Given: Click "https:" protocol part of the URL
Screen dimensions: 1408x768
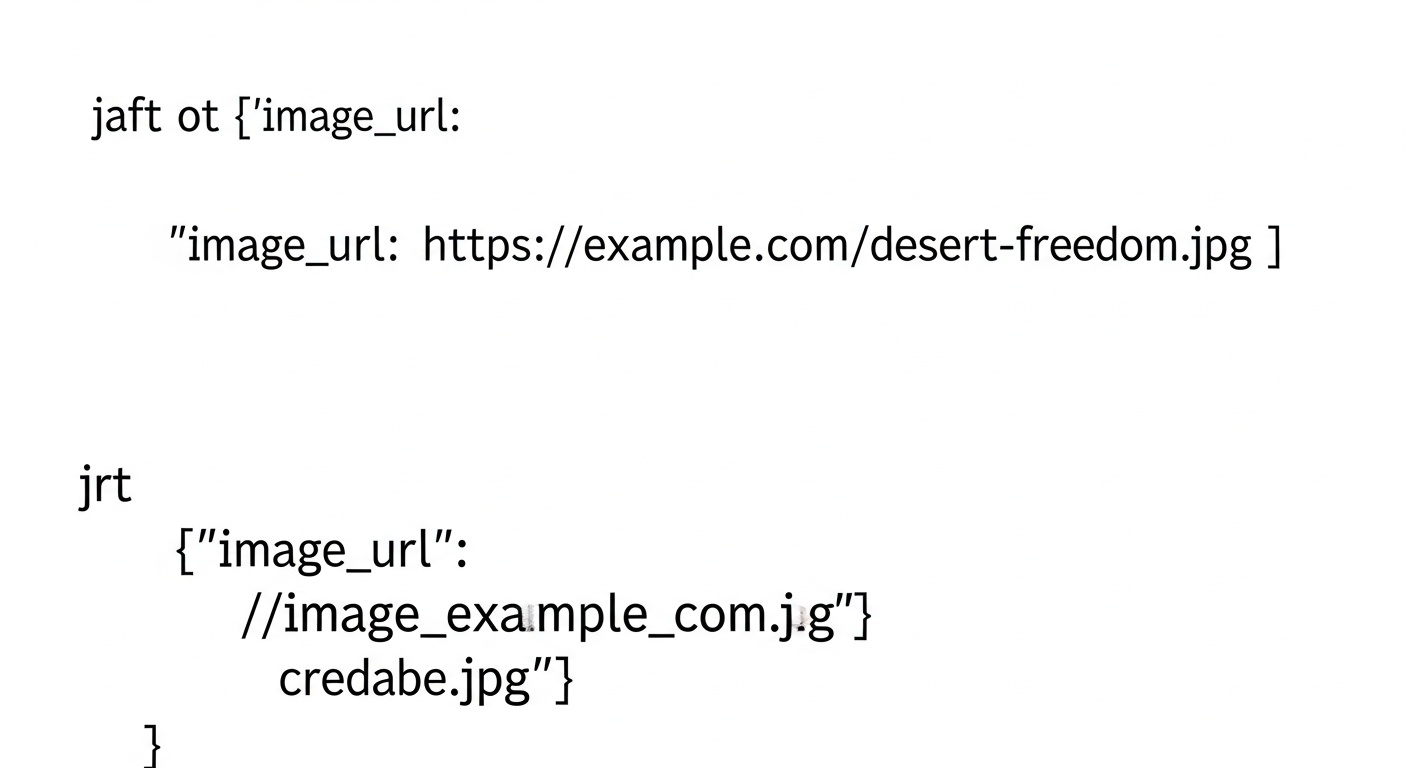Looking at the screenshot, I should (481, 245).
